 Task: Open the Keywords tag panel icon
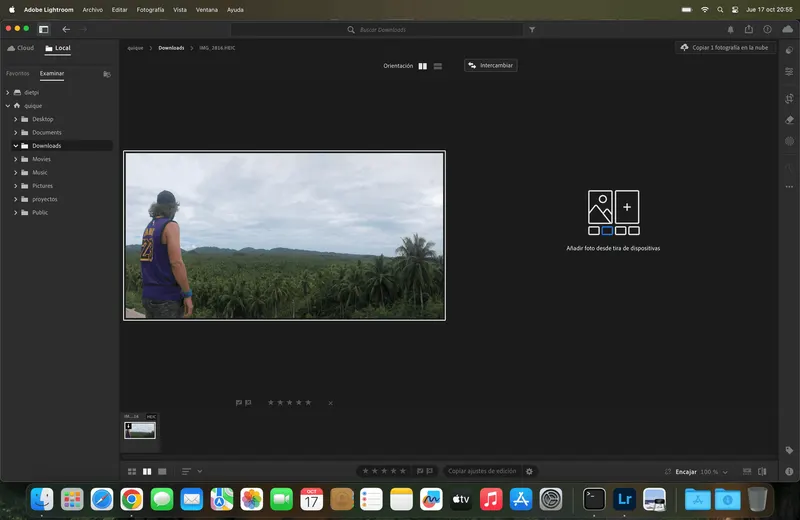pyautogui.click(x=789, y=450)
